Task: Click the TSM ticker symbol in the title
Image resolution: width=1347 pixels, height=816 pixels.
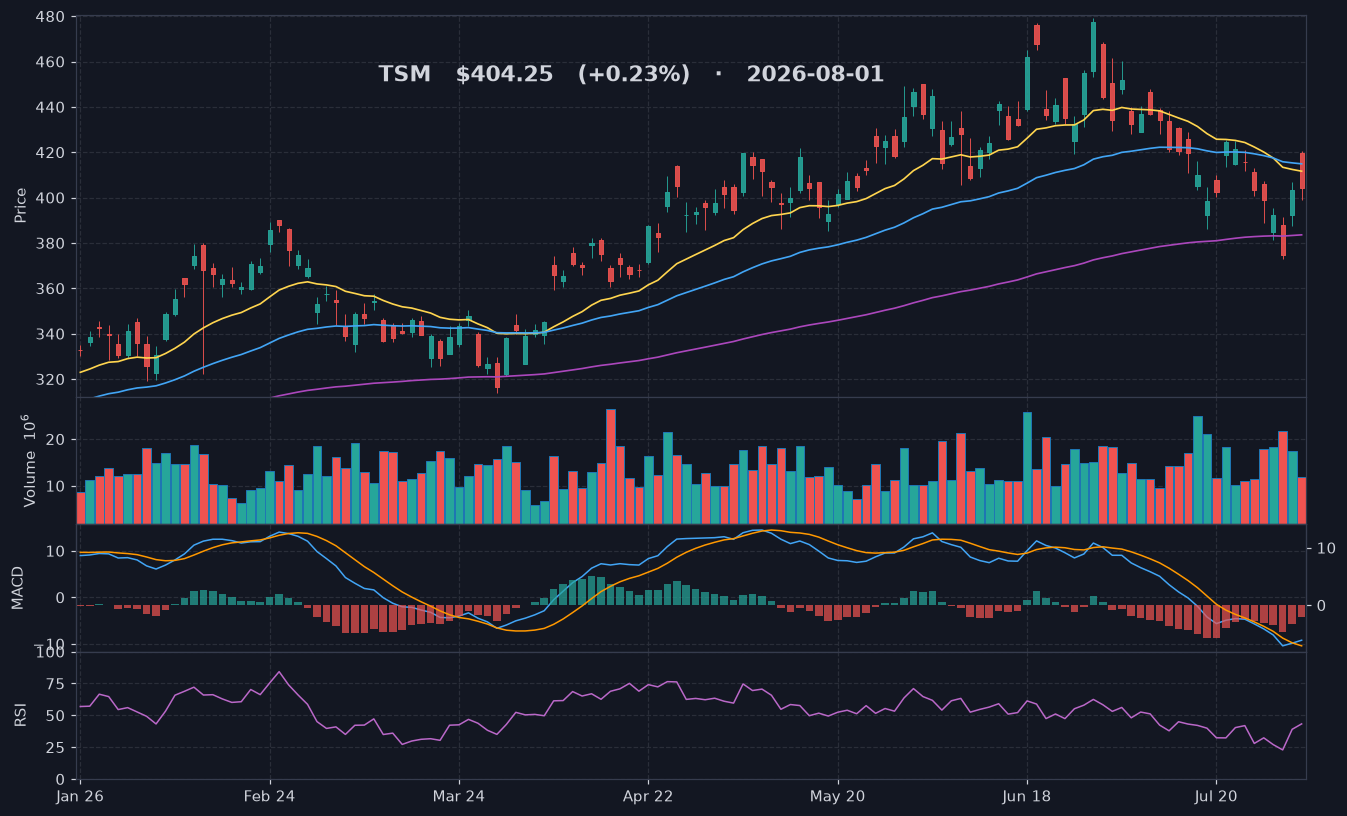Action: coord(404,74)
